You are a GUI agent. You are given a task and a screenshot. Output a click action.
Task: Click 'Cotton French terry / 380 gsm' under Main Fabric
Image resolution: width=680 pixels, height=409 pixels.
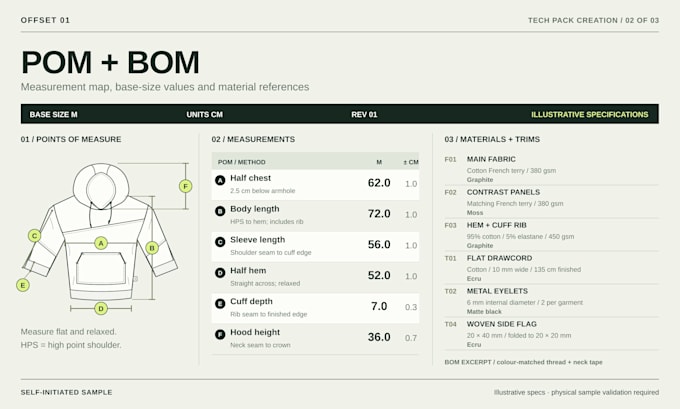[x=511, y=170]
